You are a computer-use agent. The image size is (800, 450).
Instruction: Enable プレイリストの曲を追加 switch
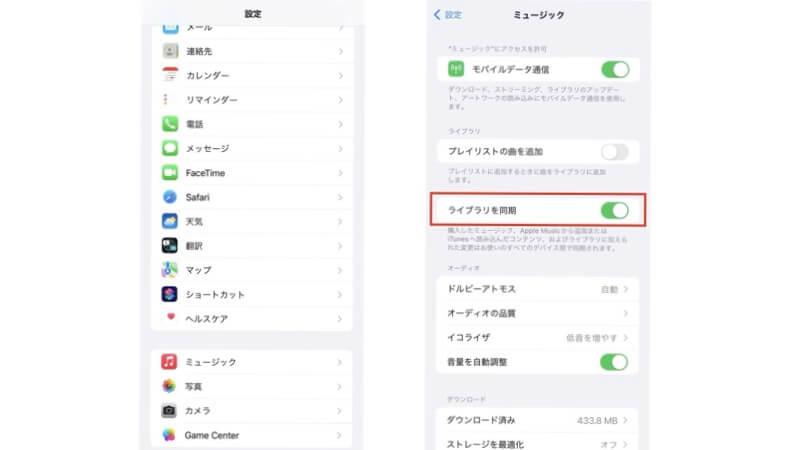(615, 152)
